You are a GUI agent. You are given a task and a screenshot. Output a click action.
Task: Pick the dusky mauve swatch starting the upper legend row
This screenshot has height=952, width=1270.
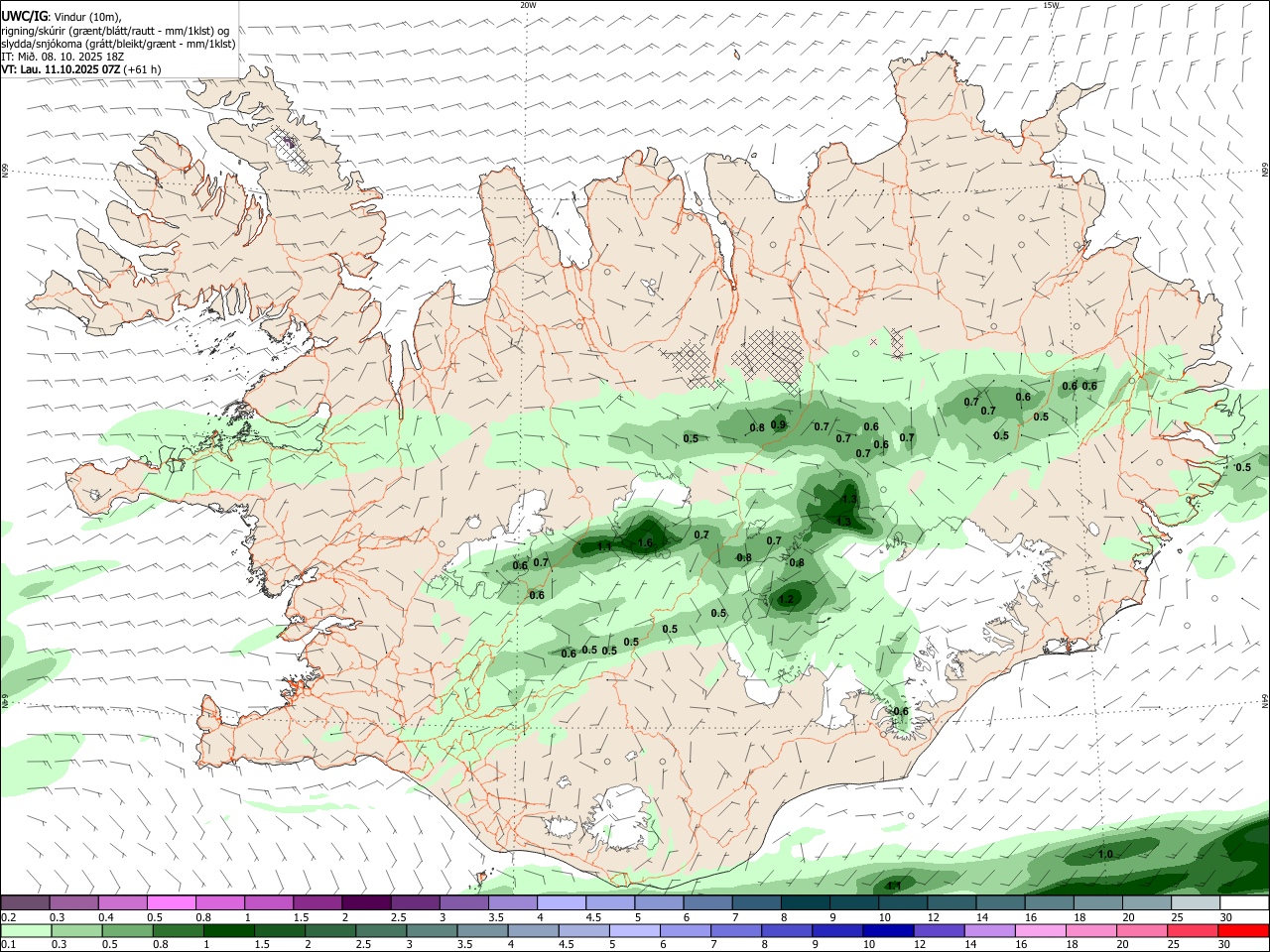tap(25, 903)
